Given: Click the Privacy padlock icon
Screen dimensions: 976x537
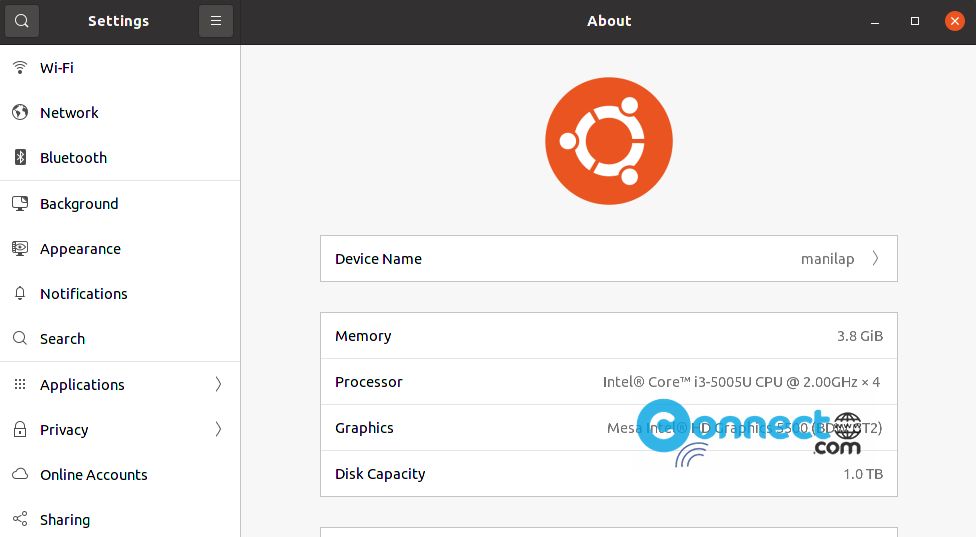Looking at the screenshot, I should coord(20,429).
